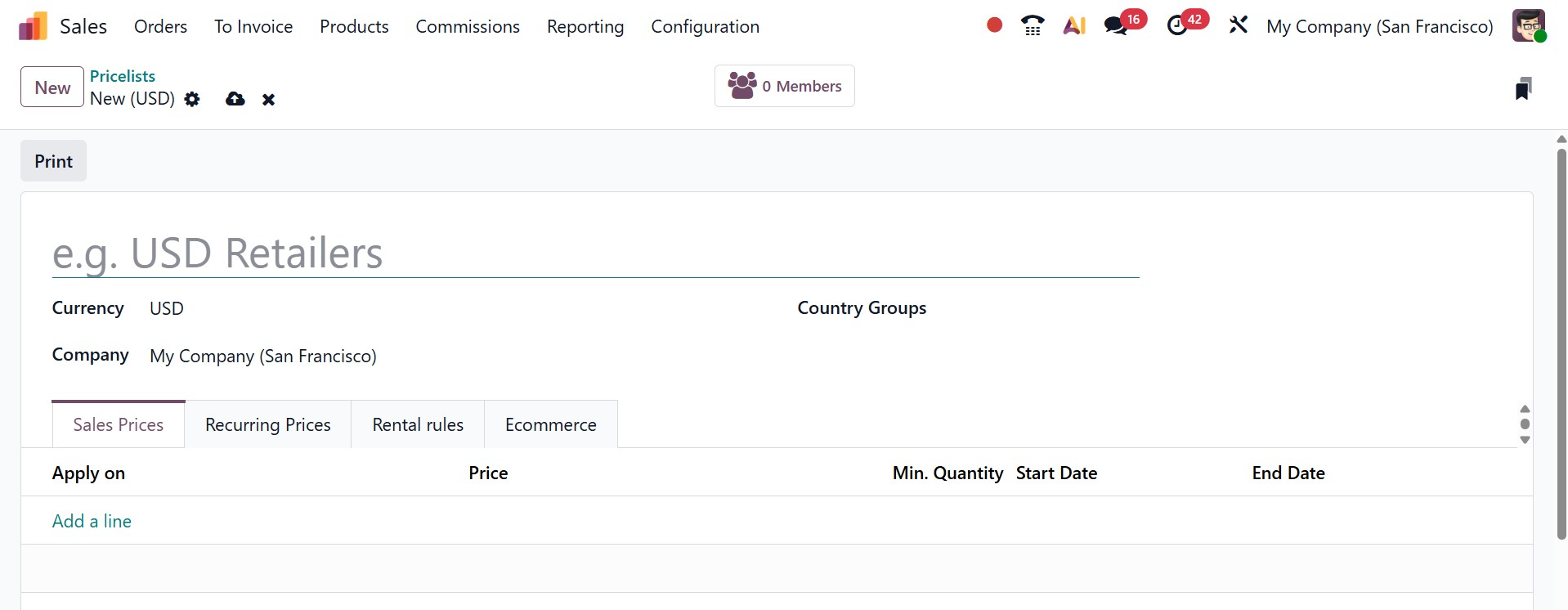
Task: Click the Add a line link
Action: 92,522
